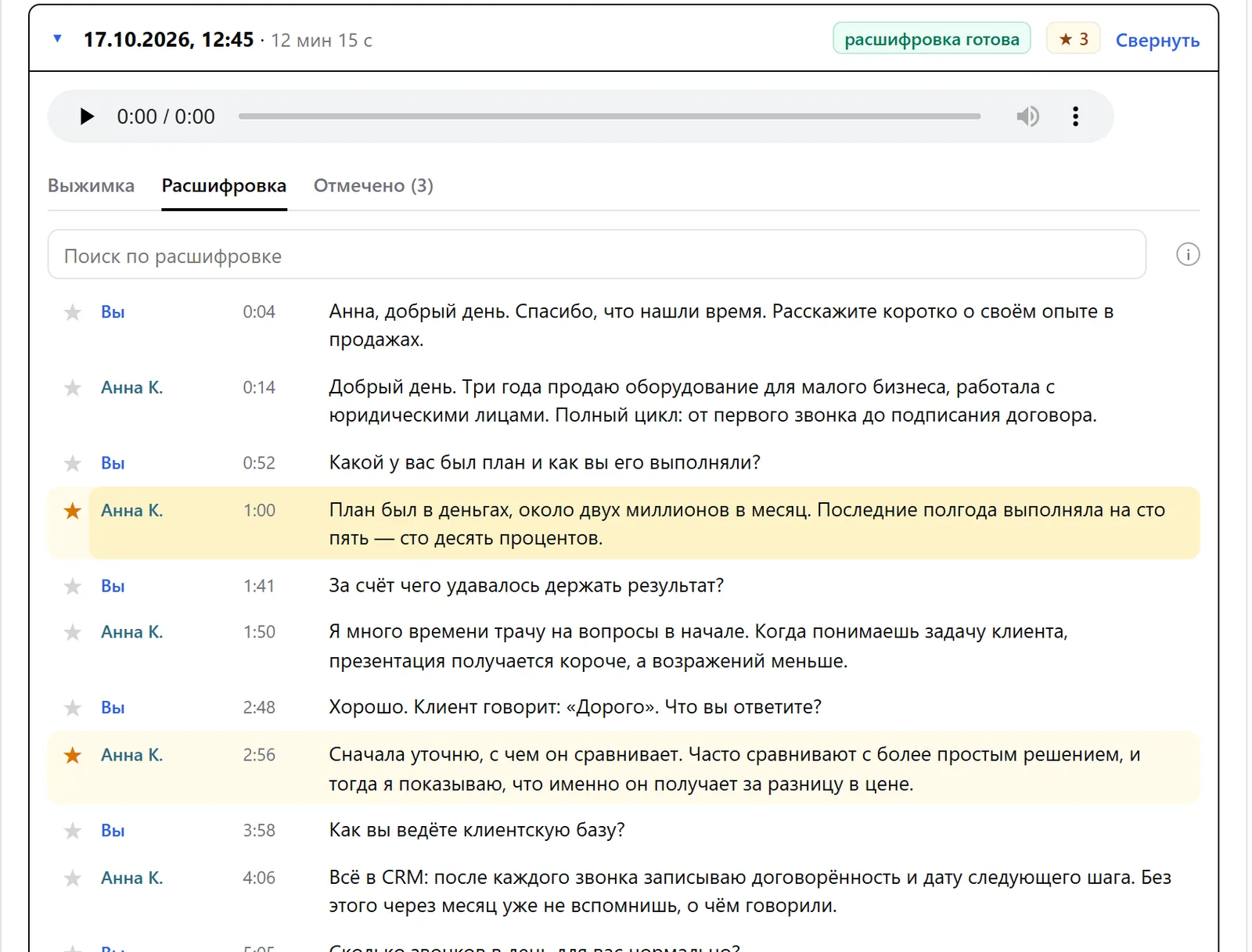Viewport: 1252px width, 952px height.
Task: Star the 2:48 line by Вы
Action: (x=72, y=708)
